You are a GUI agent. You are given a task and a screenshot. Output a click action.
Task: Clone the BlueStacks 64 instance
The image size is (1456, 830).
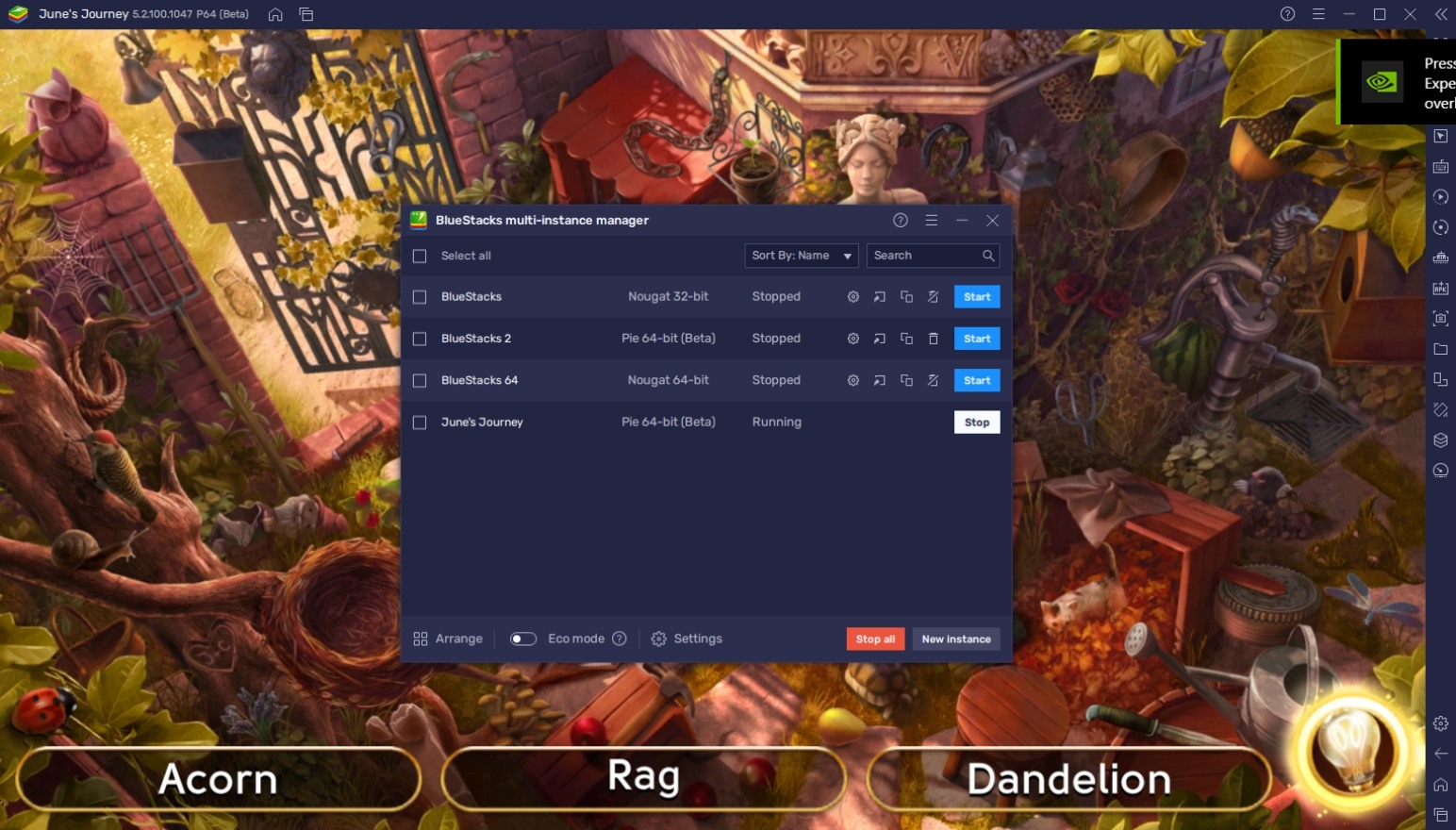[906, 380]
